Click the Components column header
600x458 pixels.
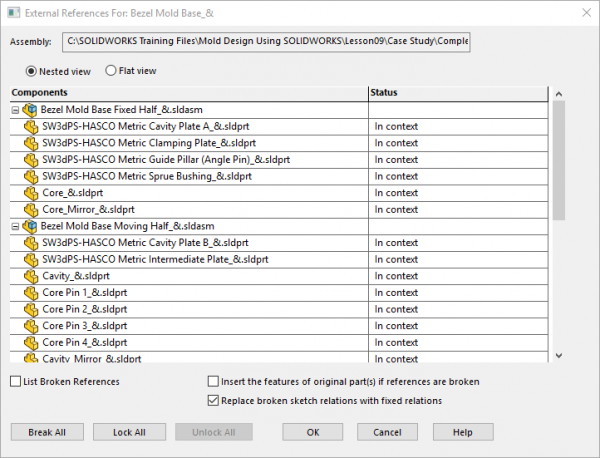pos(189,93)
